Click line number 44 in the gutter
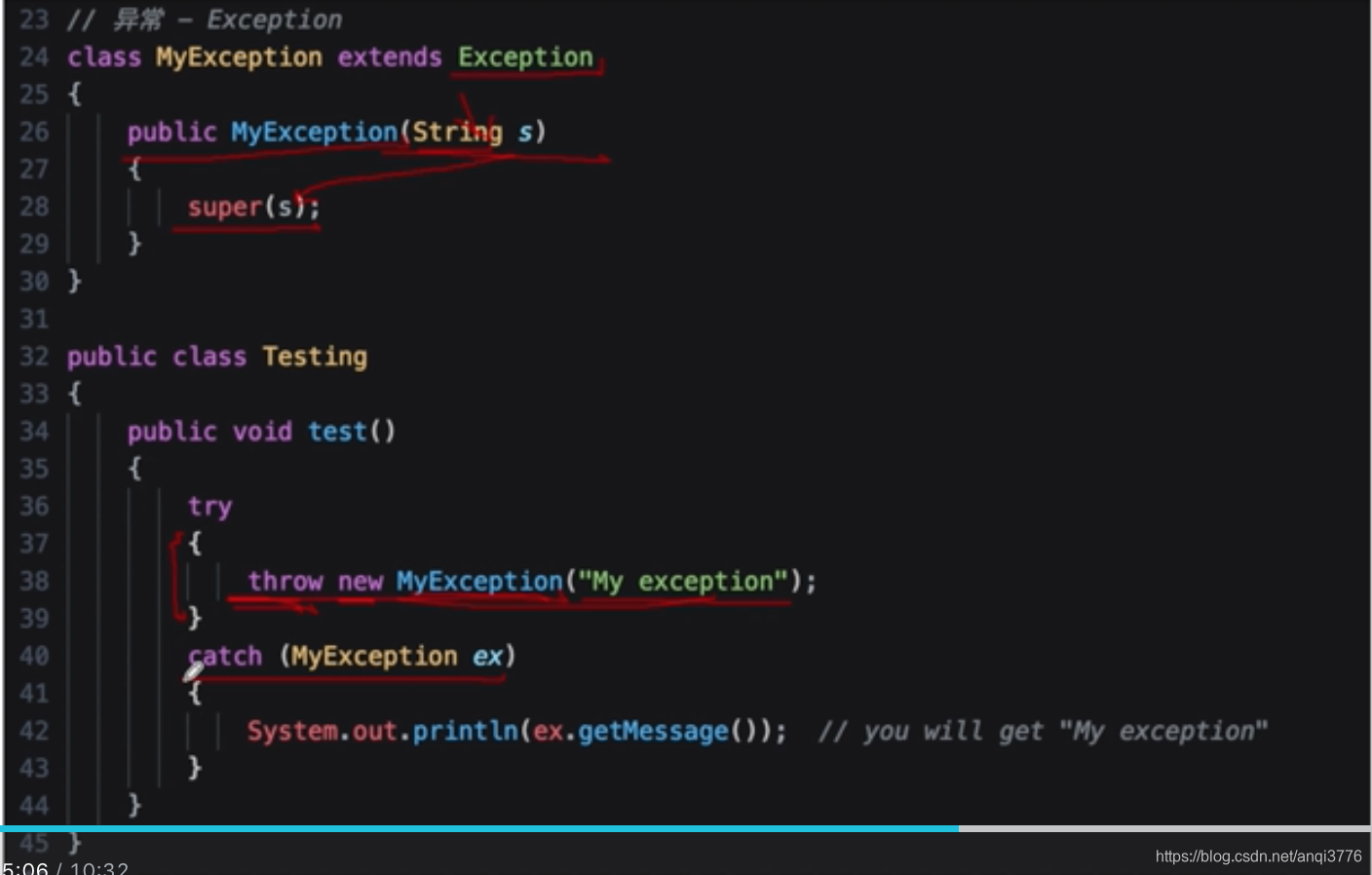Viewport: 1372px width, 875px height. 34,806
